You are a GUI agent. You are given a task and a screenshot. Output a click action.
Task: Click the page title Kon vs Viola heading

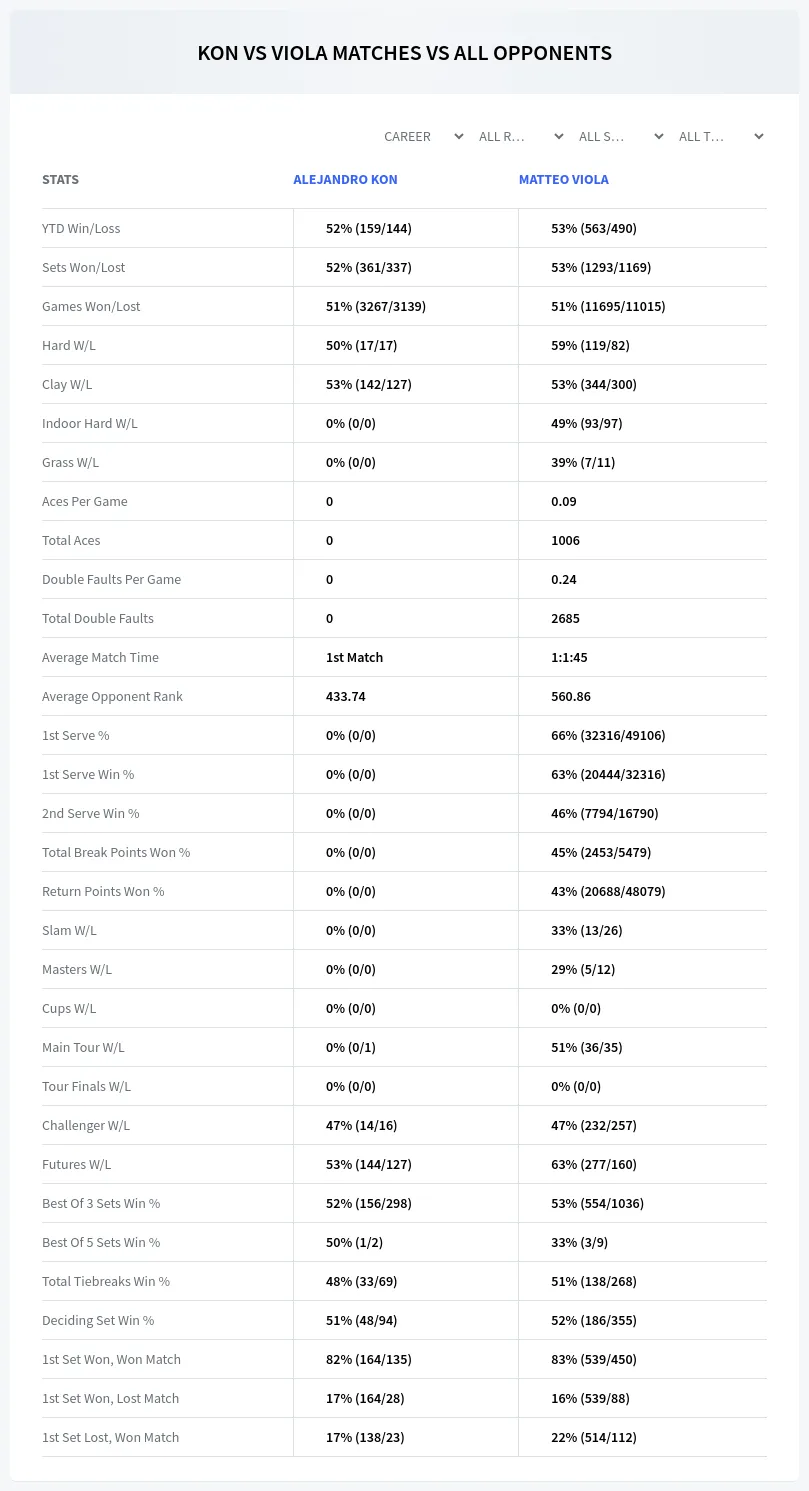pyautogui.click(x=404, y=53)
